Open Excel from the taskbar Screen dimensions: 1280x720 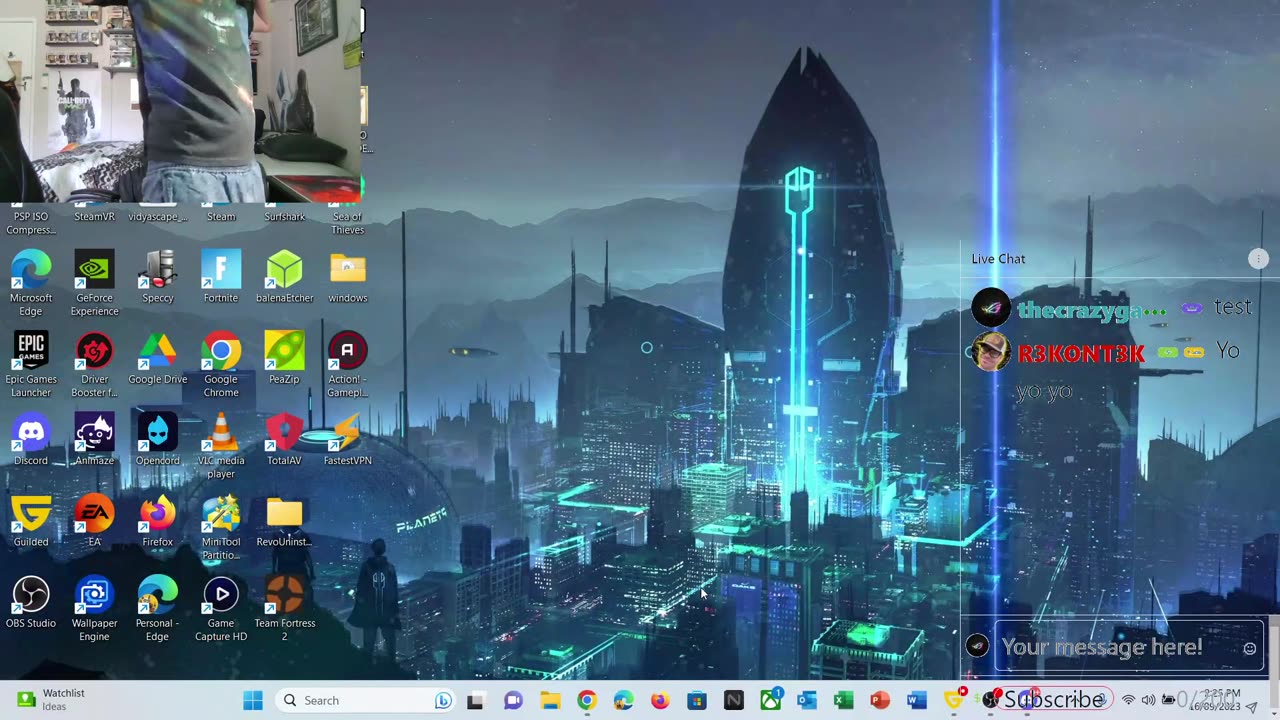844,700
